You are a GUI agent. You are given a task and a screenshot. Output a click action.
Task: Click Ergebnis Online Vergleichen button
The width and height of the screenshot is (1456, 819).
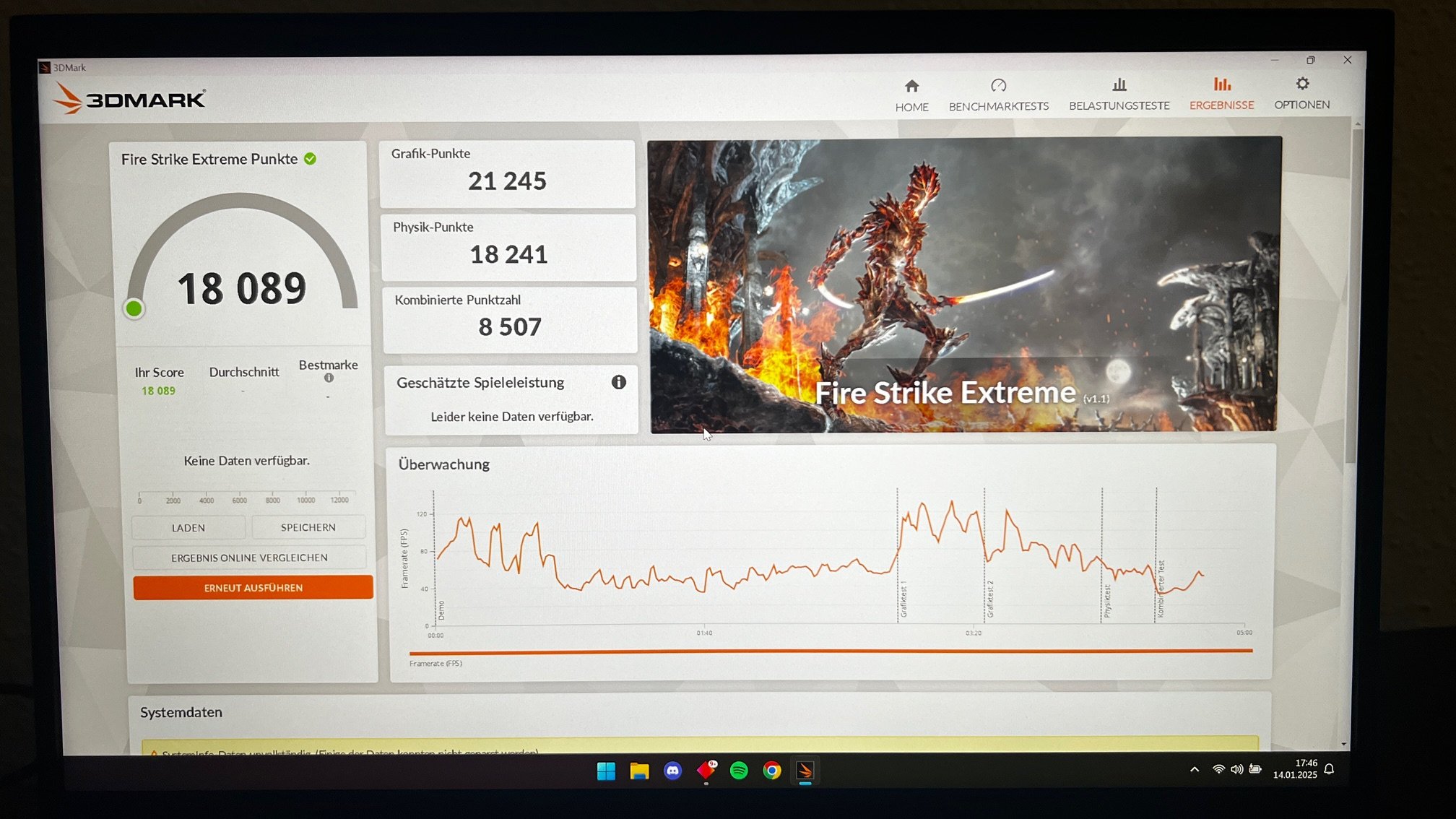[x=249, y=558]
